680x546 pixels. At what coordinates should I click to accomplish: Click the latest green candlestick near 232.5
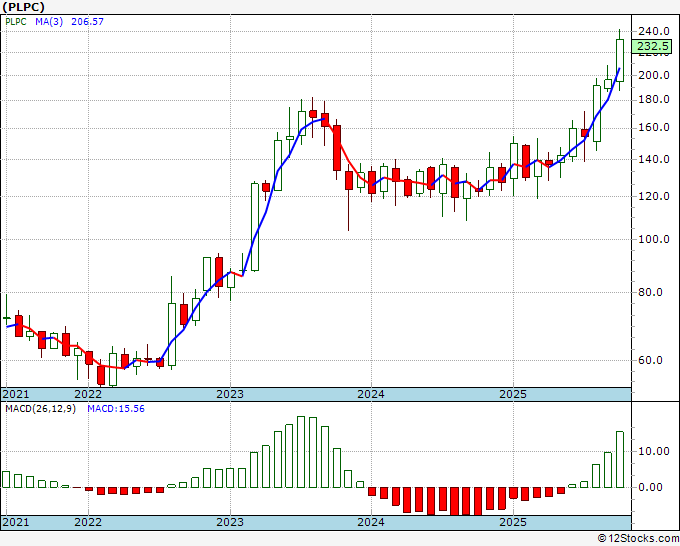620,60
